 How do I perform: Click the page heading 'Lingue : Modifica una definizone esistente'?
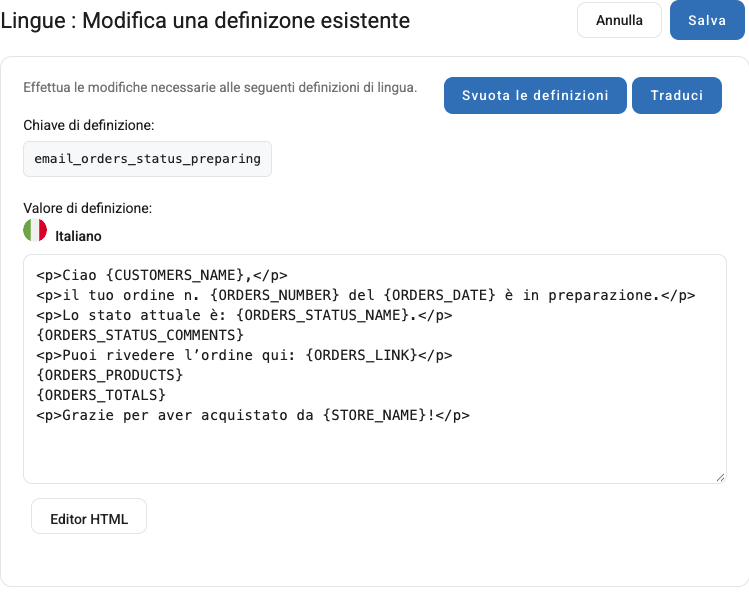tap(205, 21)
